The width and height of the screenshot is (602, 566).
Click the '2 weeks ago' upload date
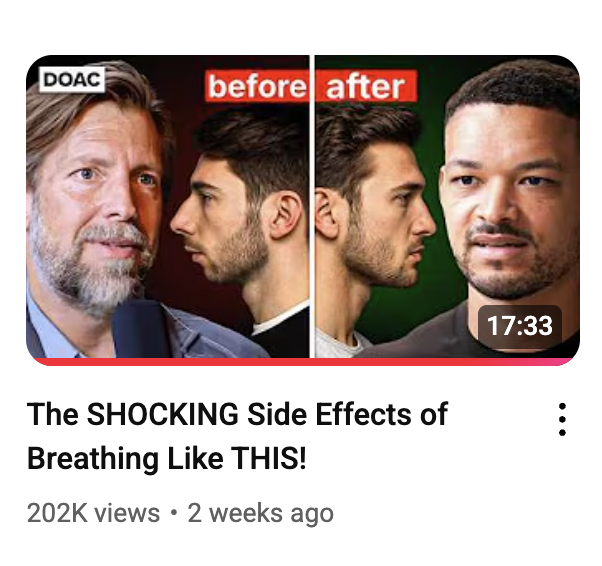tap(261, 514)
